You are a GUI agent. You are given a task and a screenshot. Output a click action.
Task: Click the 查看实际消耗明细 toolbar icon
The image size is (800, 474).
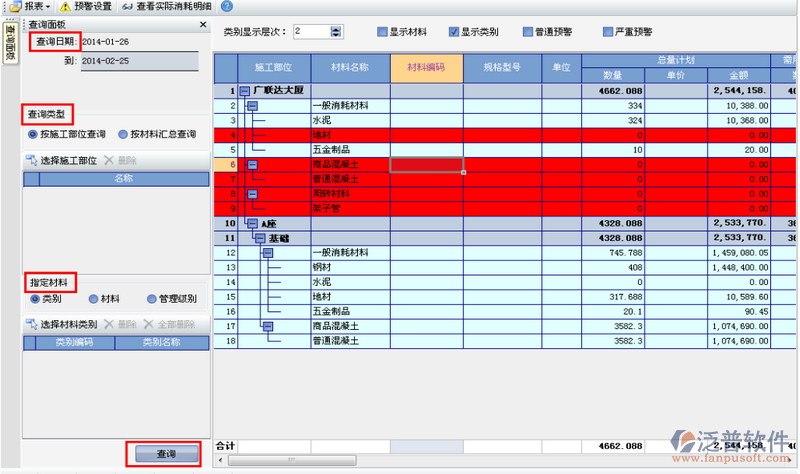coord(126,7)
